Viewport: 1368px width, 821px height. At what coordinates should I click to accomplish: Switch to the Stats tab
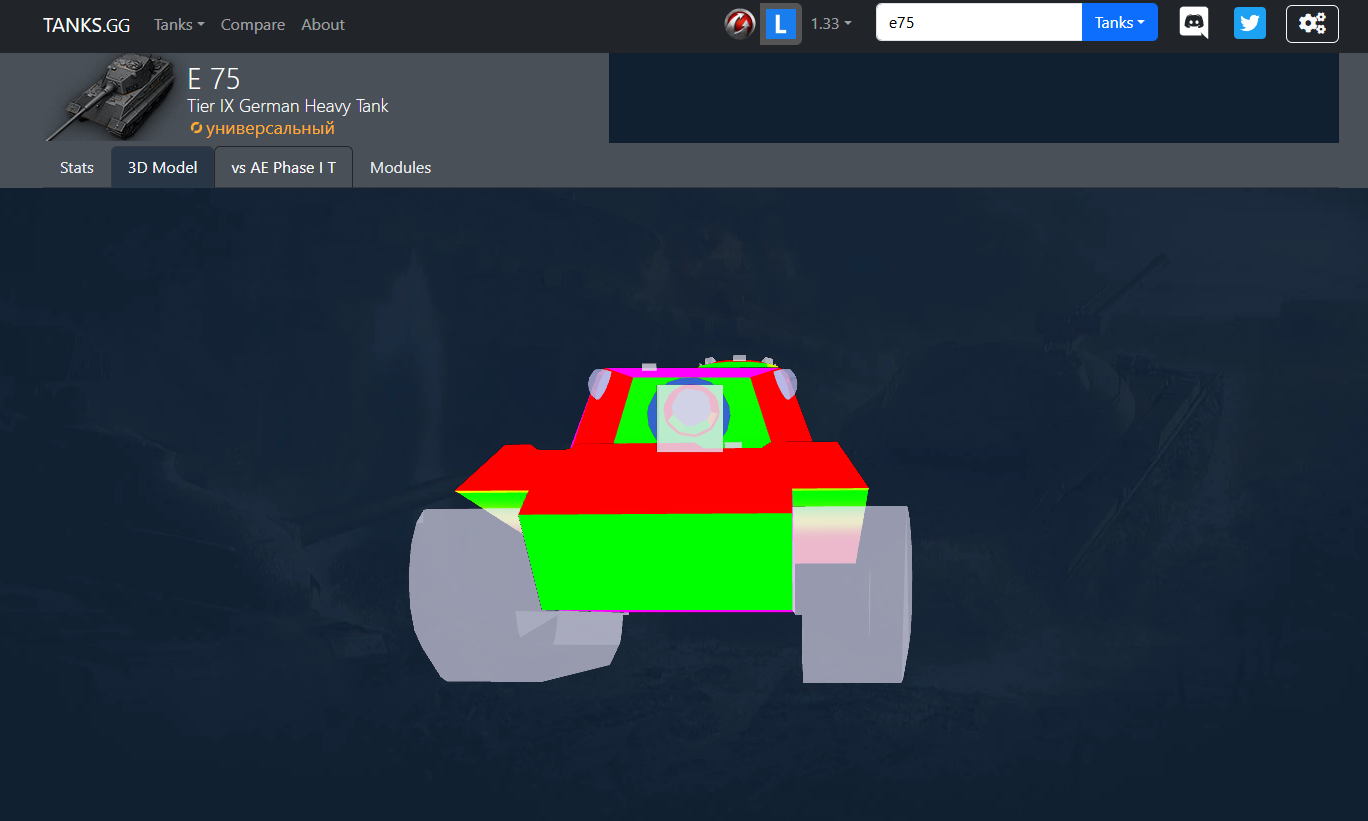pyautogui.click(x=77, y=168)
